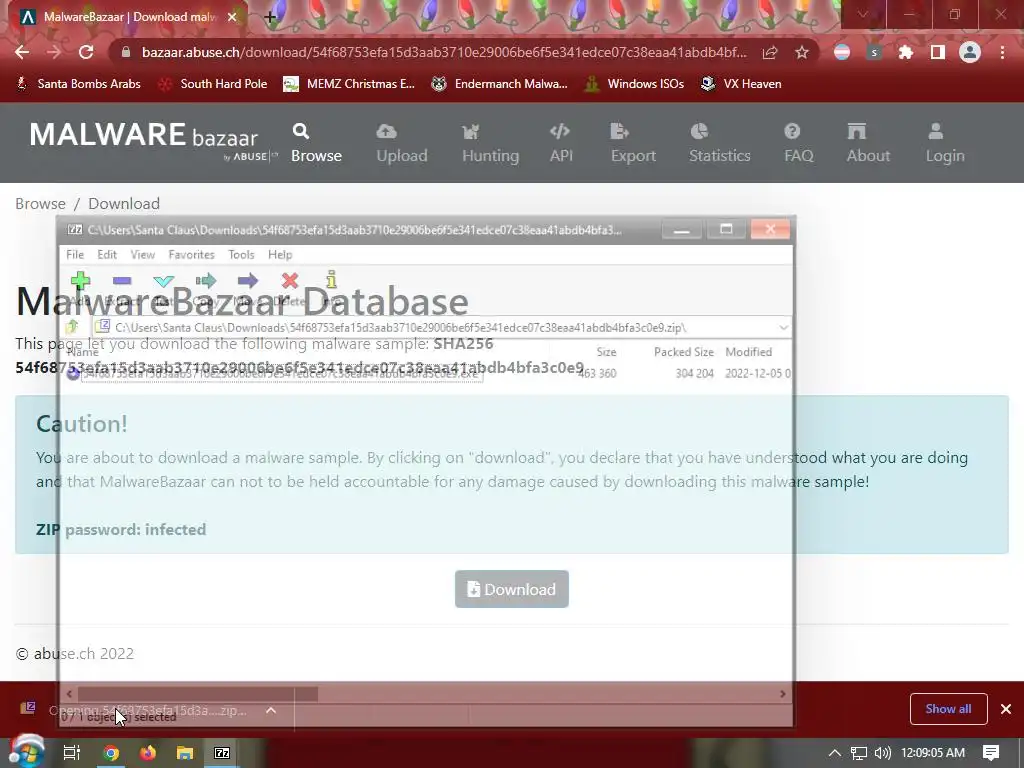Open the South Hard Pole bookmark
This screenshot has height=768, width=1024.
[x=213, y=84]
